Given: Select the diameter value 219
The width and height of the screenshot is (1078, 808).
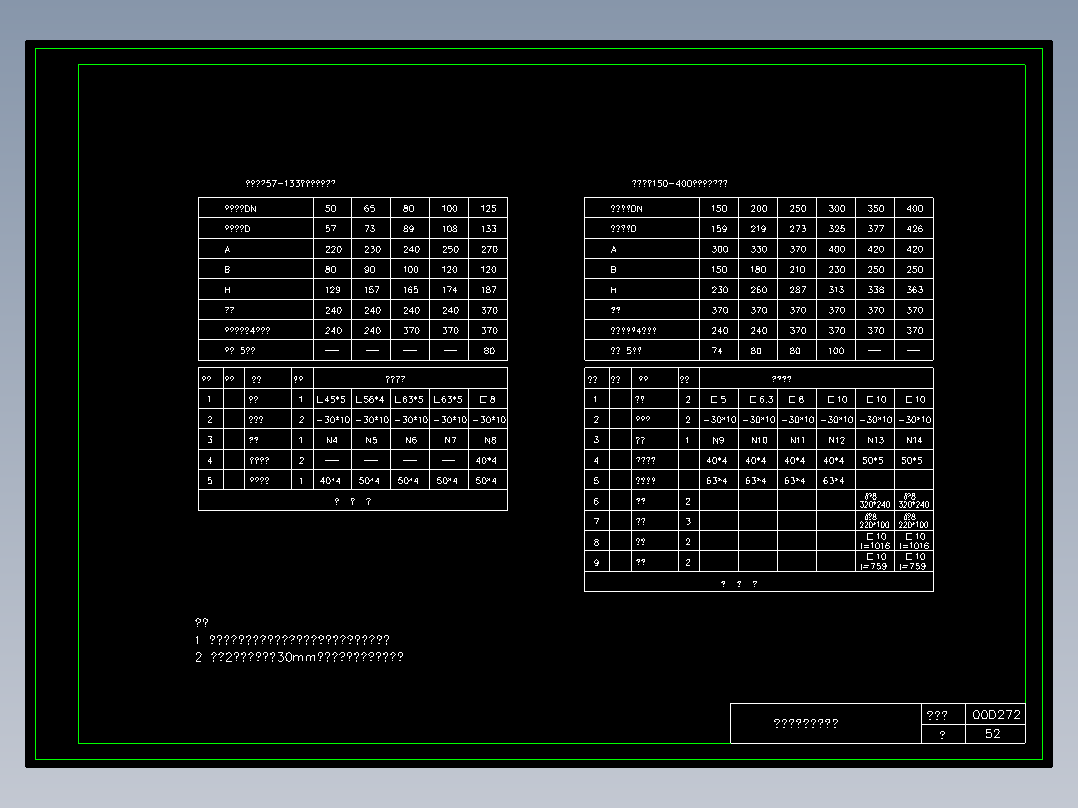Looking at the screenshot, I should click(x=758, y=228).
